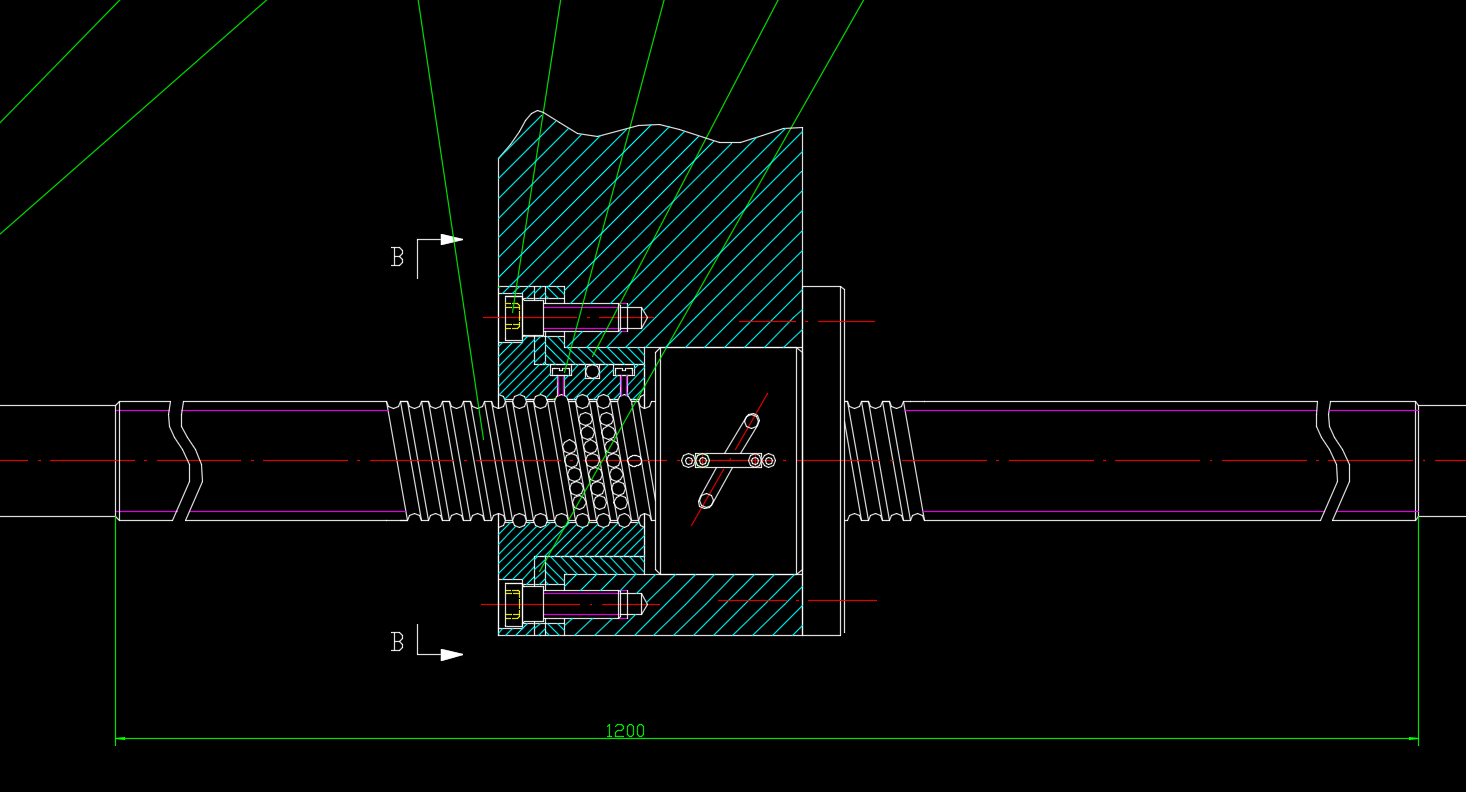Select the 1200 dimension text
Screen dimensions: 1466x792
625,731
